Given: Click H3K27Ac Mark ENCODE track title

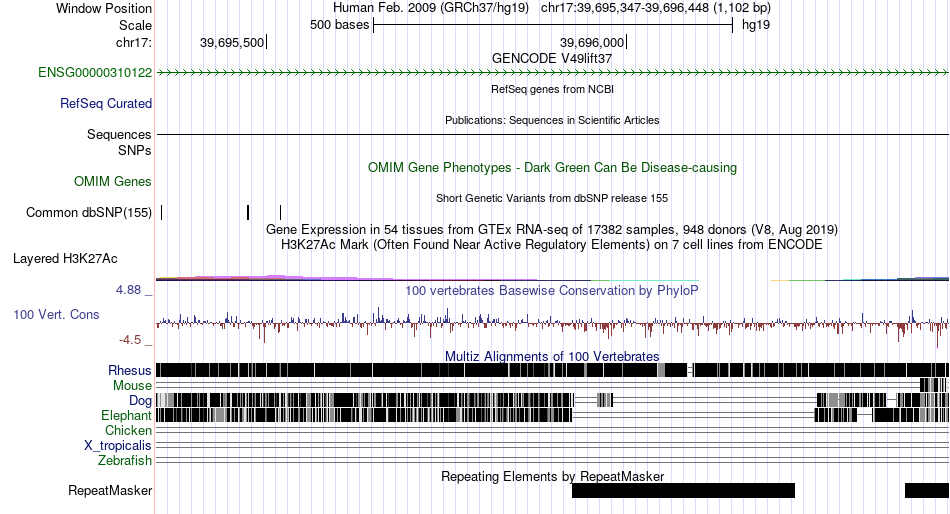Looking at the screenshot, I should (x=552, y=245).
